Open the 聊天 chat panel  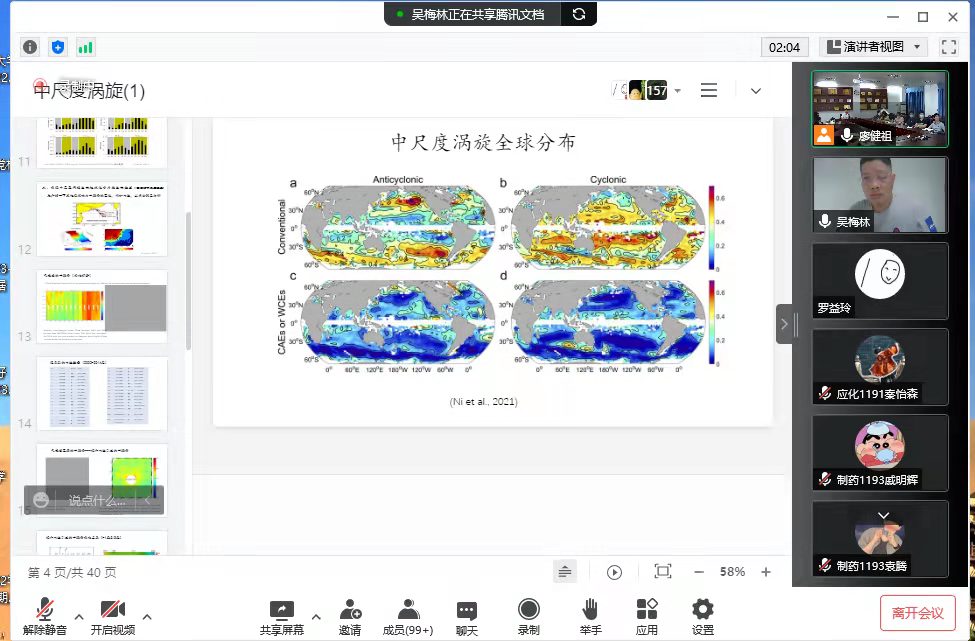click(x=467, y=610)
